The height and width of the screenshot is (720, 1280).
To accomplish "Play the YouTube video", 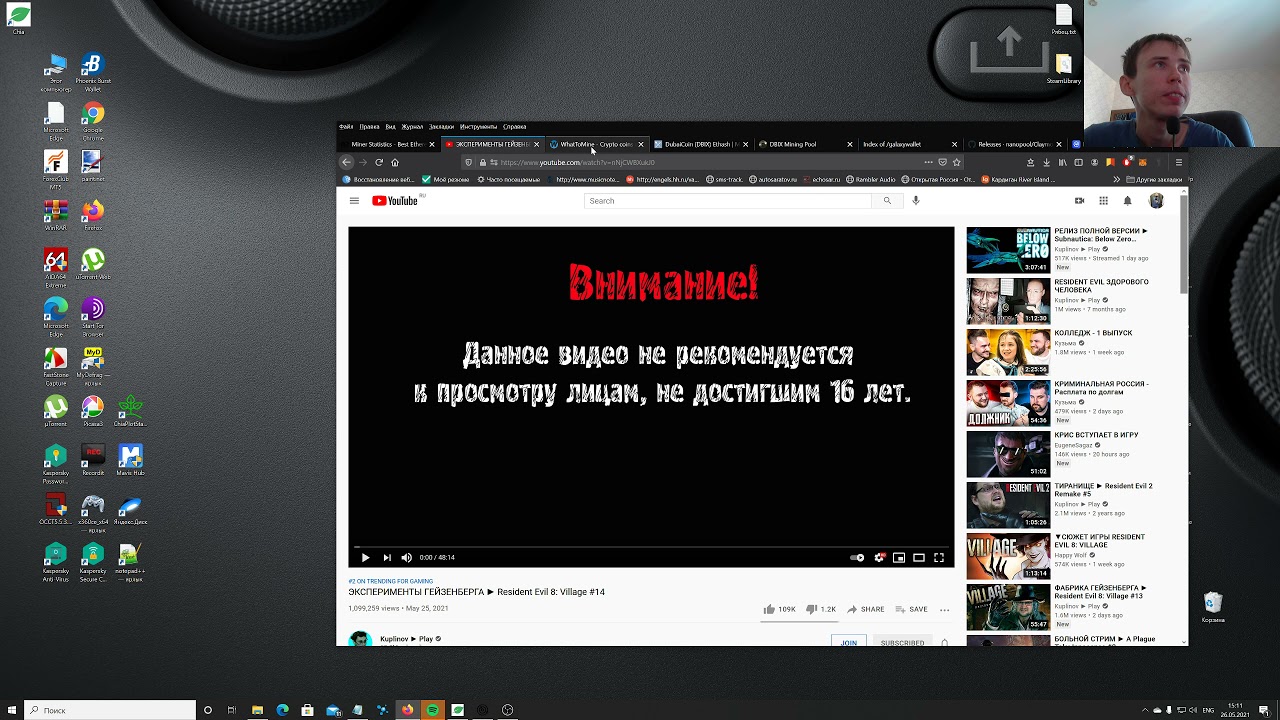I will click(365, 557).
